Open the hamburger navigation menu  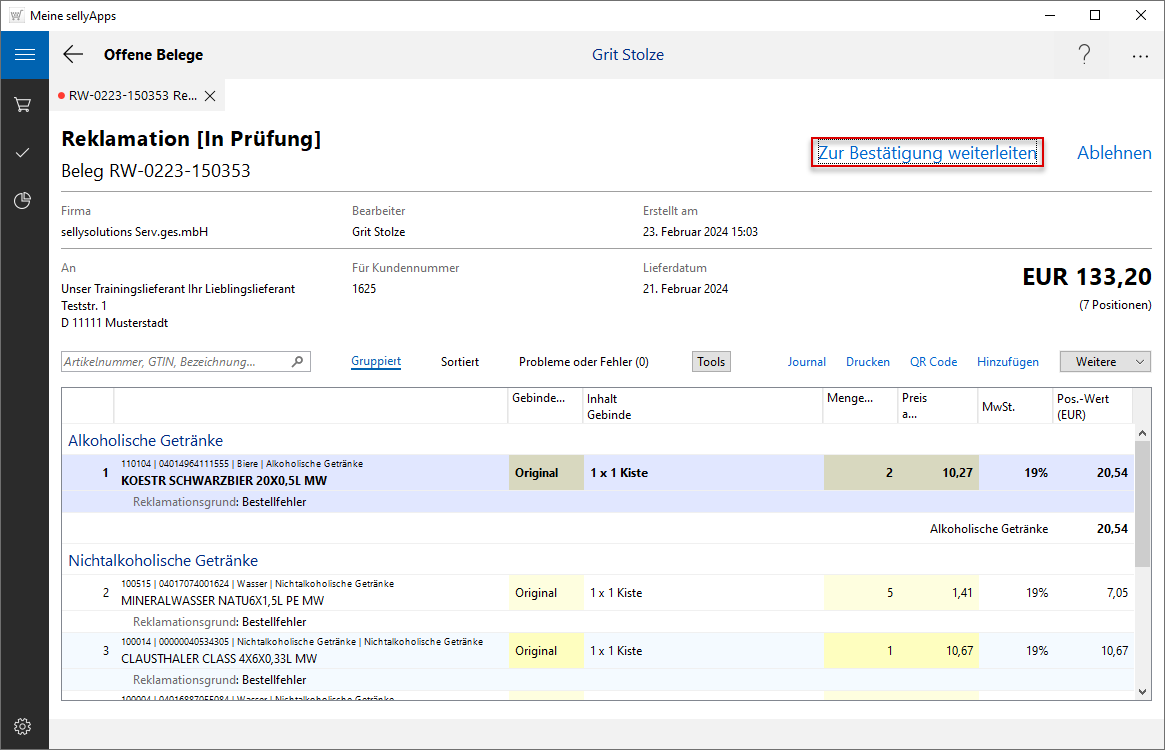pyautogui.click(x=24, y=55)
